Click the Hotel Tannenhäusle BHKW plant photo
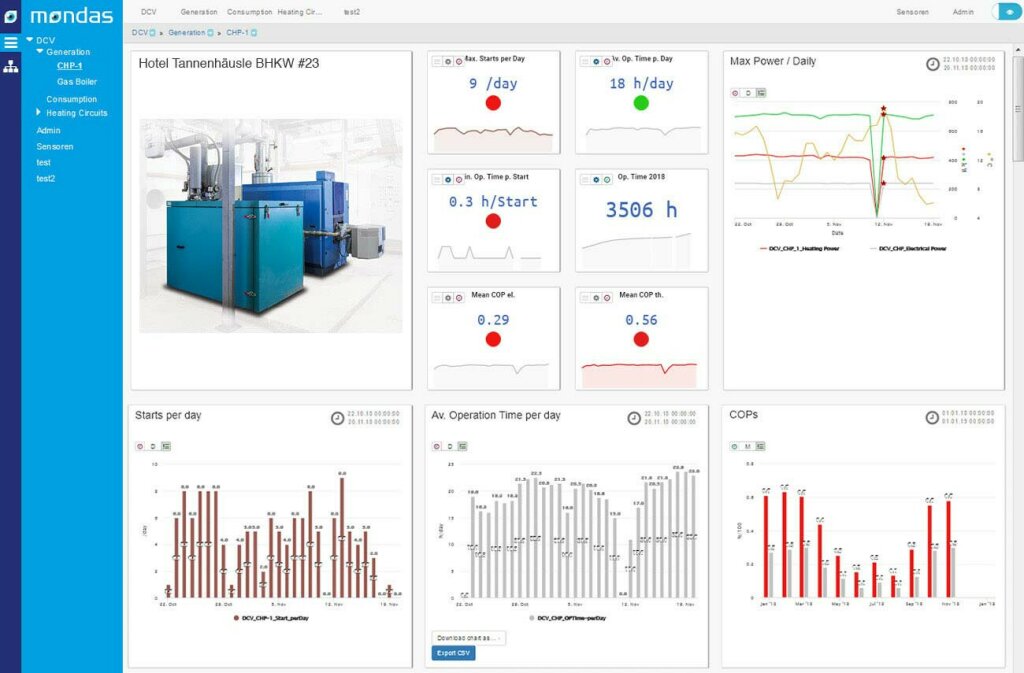The height and width of the screenshot is (673, 1024). [271, 226]
